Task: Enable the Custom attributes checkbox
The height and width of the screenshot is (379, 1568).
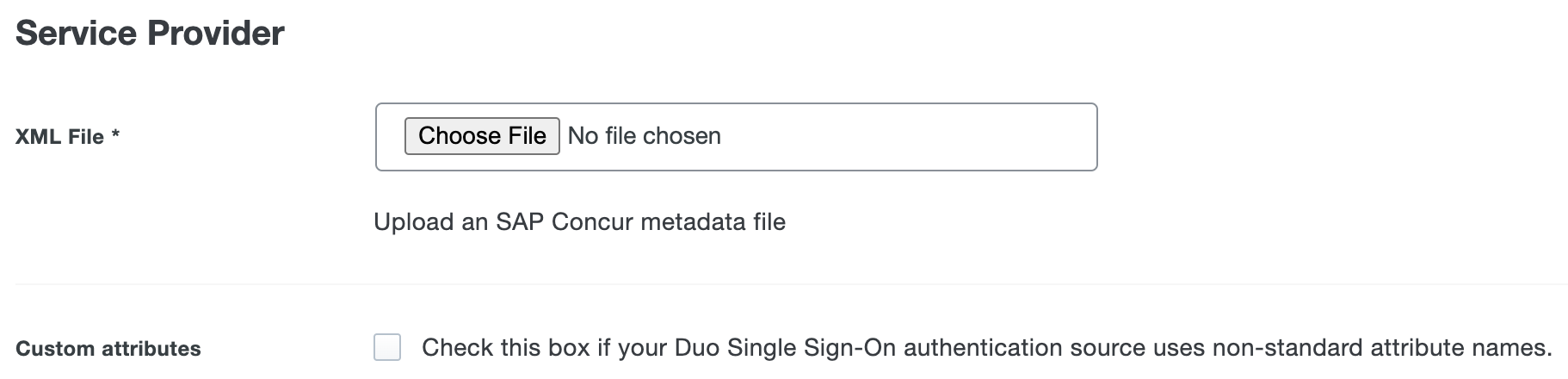Action: click(387, 347)
